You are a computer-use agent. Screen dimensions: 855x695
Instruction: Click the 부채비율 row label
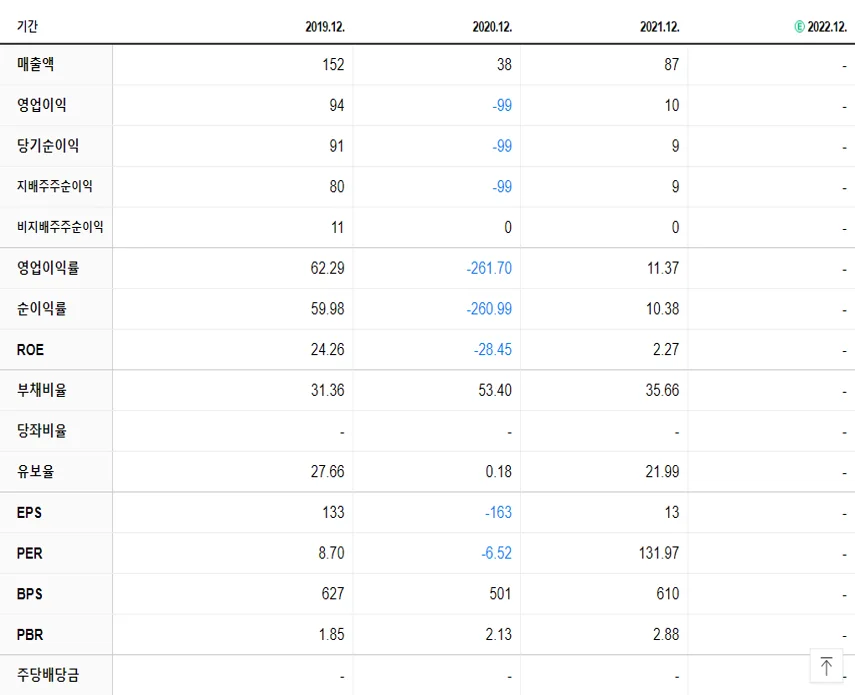42,390
